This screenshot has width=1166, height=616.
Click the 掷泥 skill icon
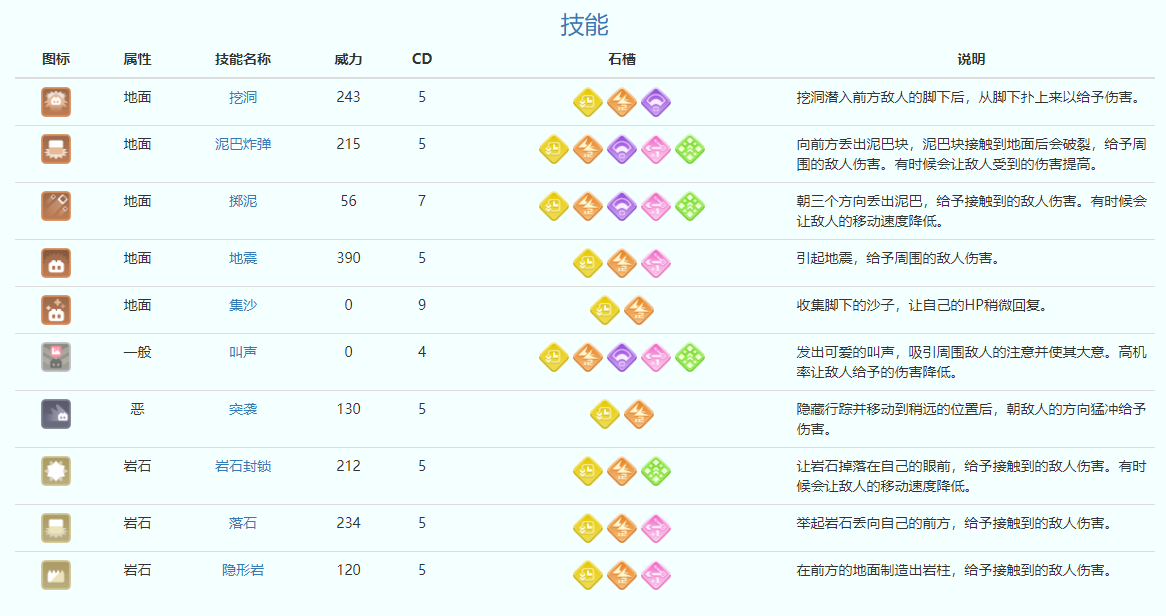tap(56, 206)
